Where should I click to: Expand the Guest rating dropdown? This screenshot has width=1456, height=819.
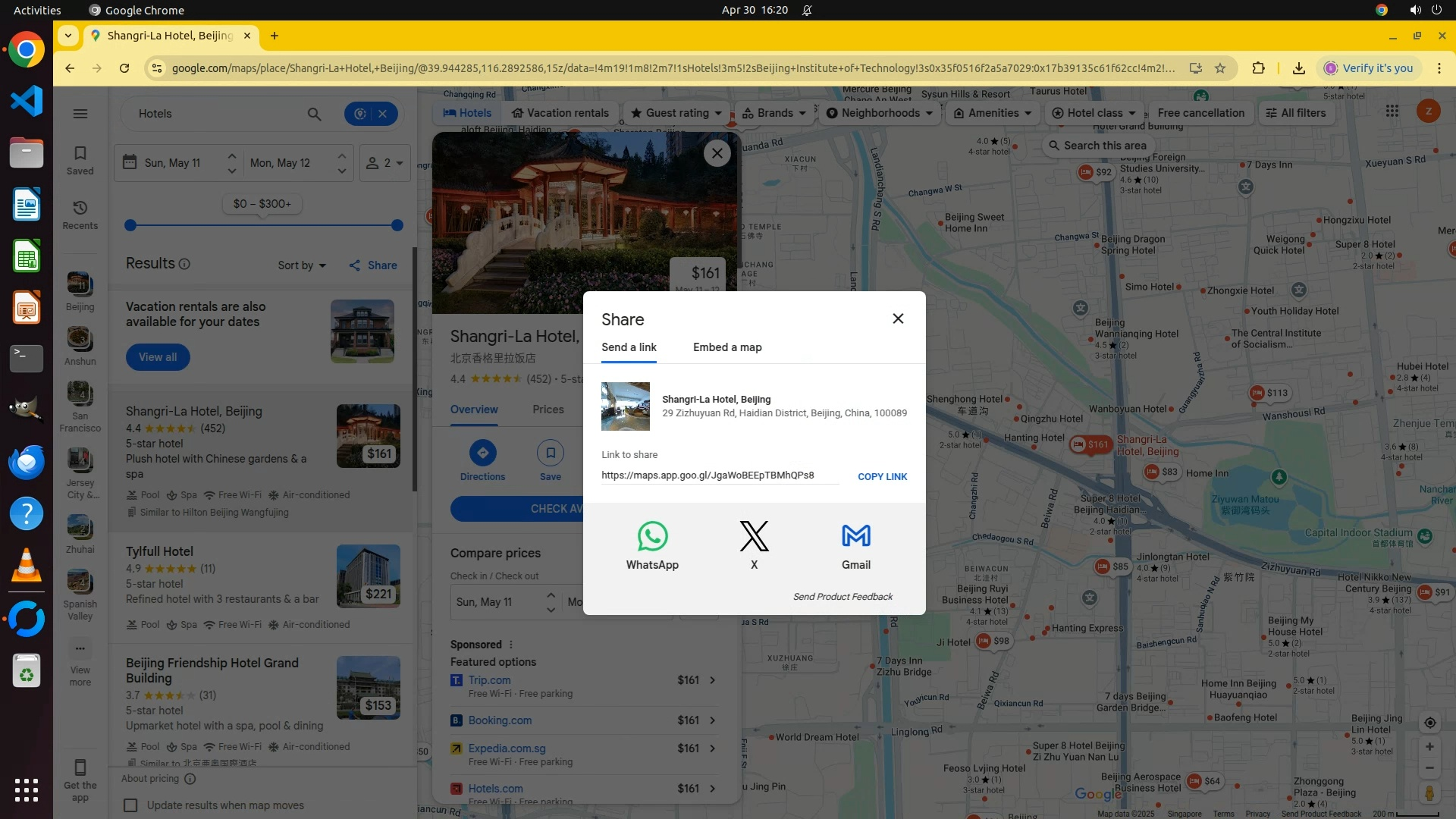click(x=676, y=113)
